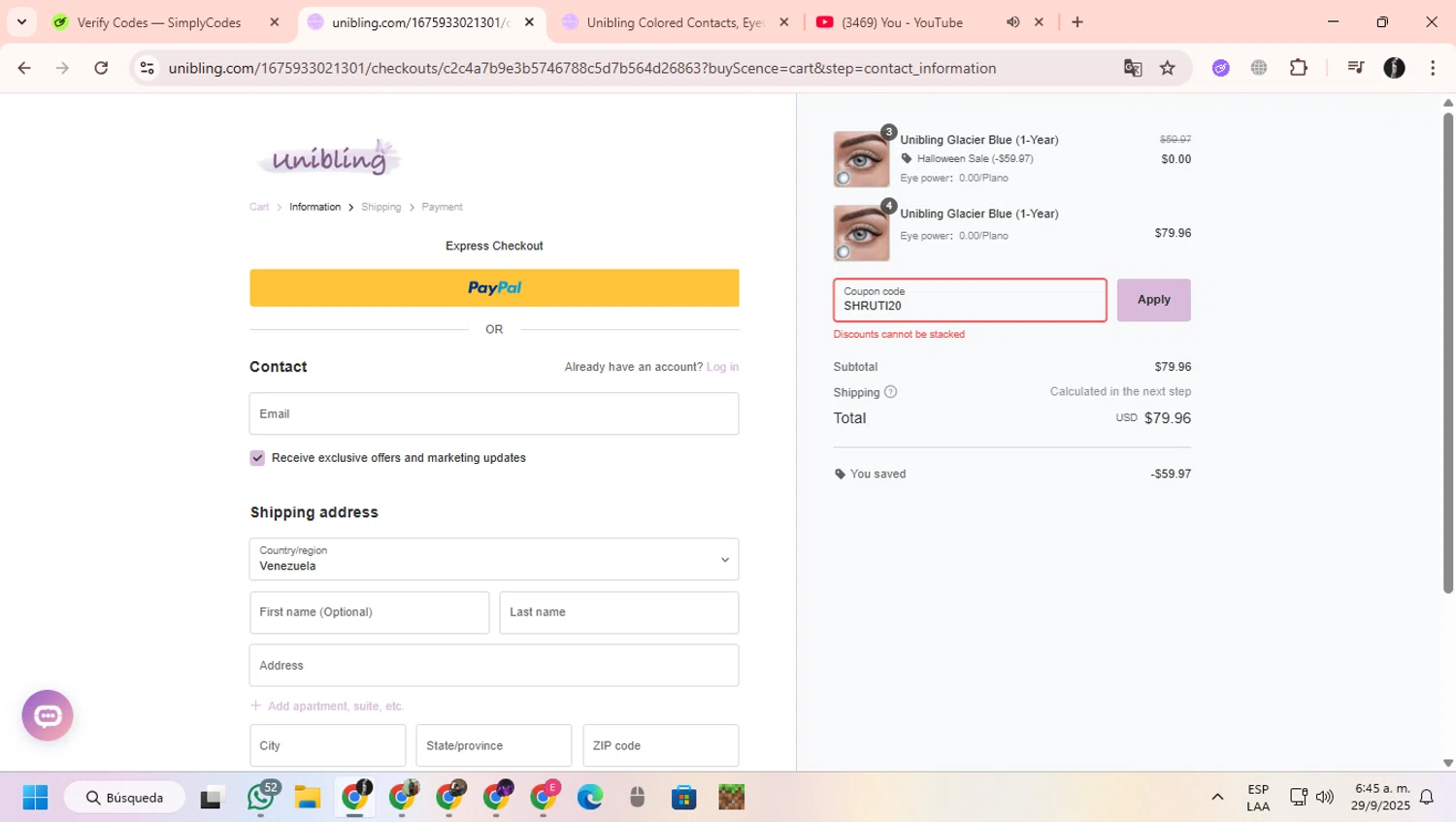Click the Unibling logo
This screenshot has width=1456, height=822.
pos(329,157)
